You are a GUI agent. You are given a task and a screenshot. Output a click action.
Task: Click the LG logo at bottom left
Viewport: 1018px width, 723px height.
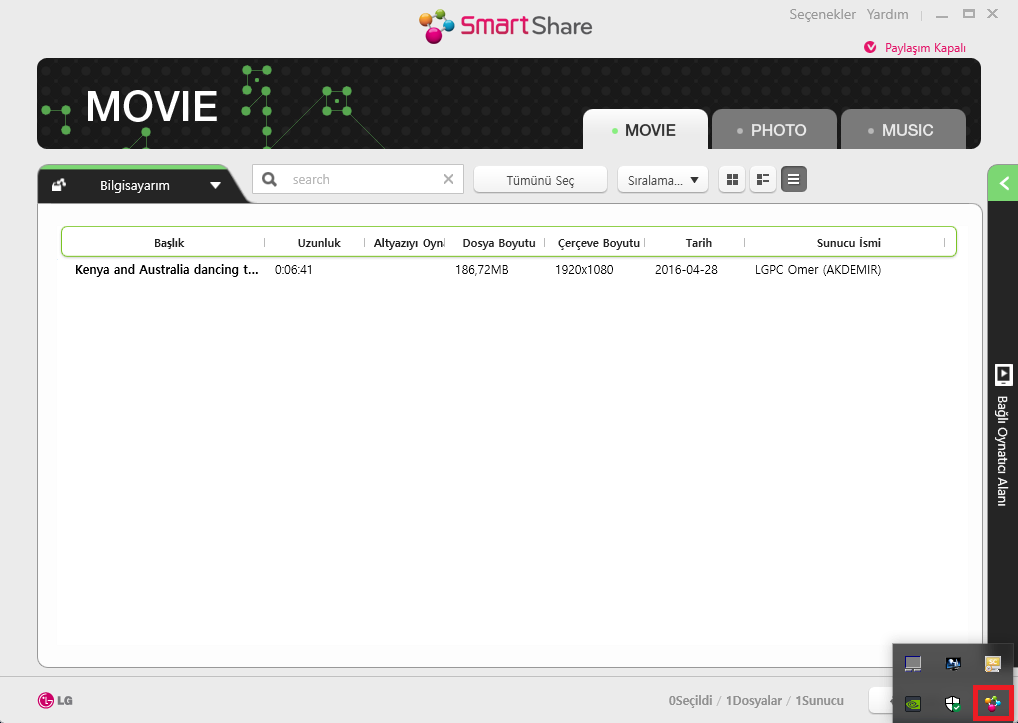pyautogui.click(x=55, y=700)
